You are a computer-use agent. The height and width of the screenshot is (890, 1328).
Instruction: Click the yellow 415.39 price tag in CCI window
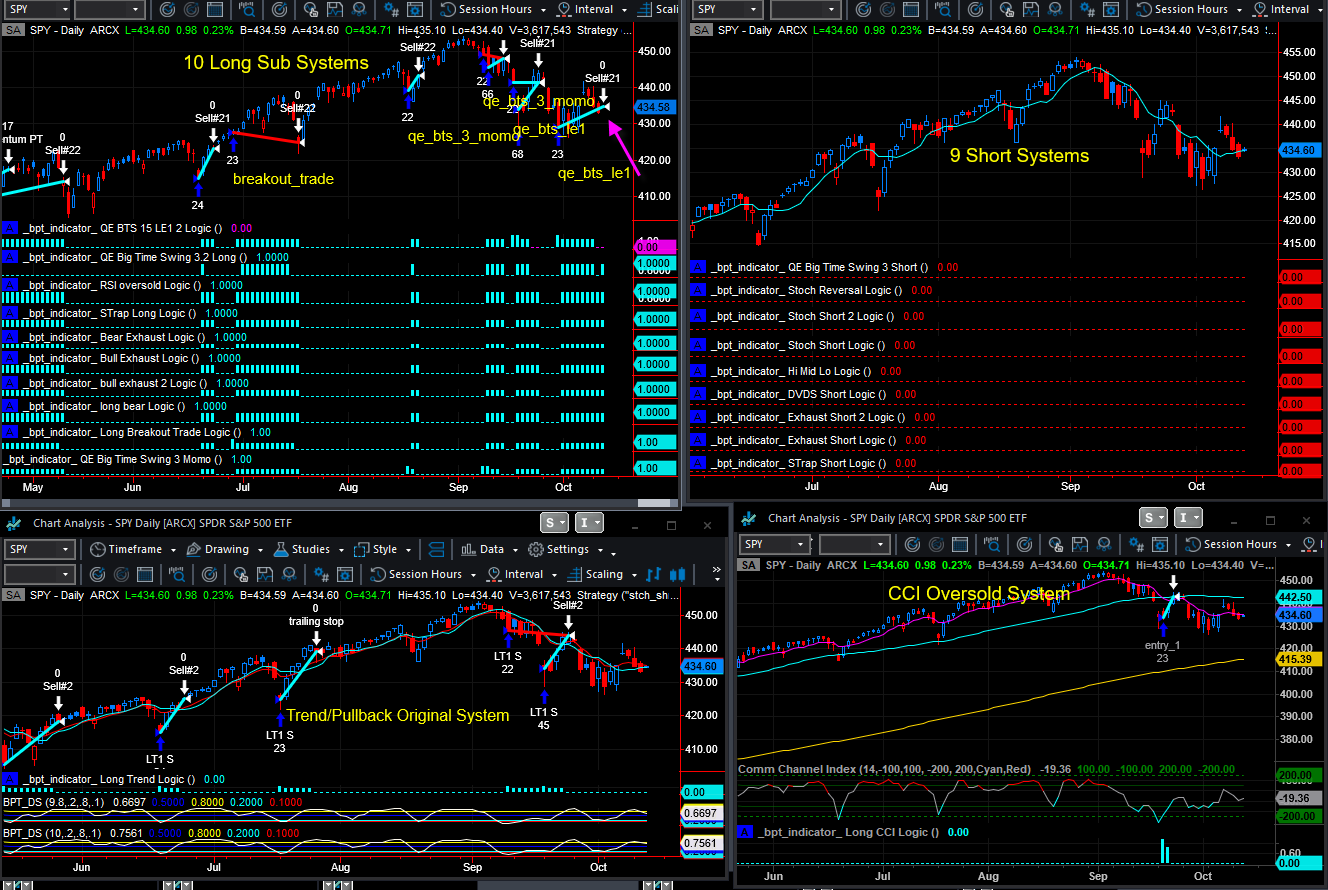point(1300,660)
